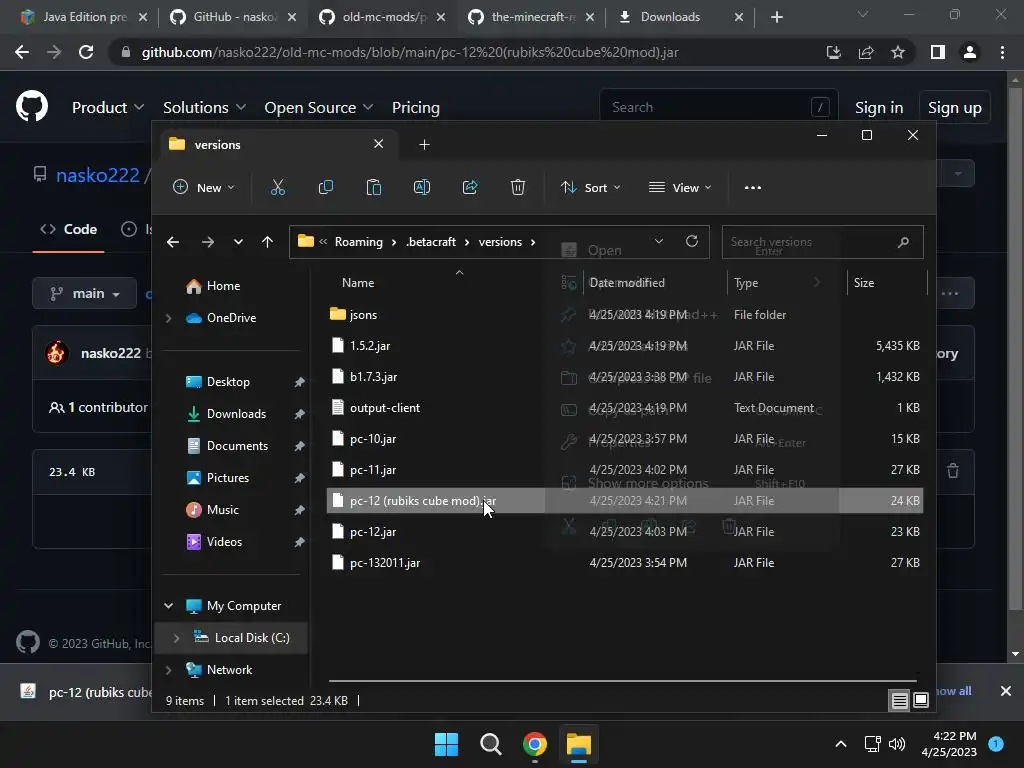Click the GitHub logo in page header
The height and width of the screenshot is (768, 1024).
coord(32,106)
